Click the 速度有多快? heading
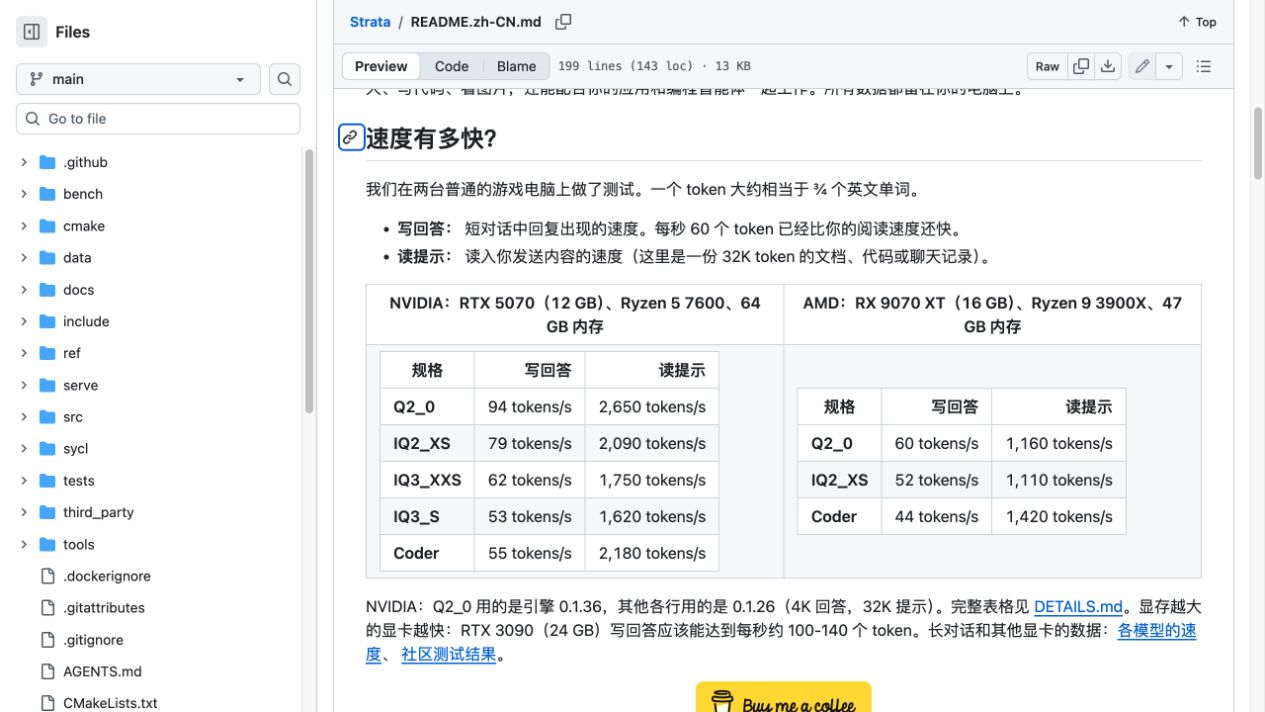This screenshot has width=1265, height=712. [431, 138]
